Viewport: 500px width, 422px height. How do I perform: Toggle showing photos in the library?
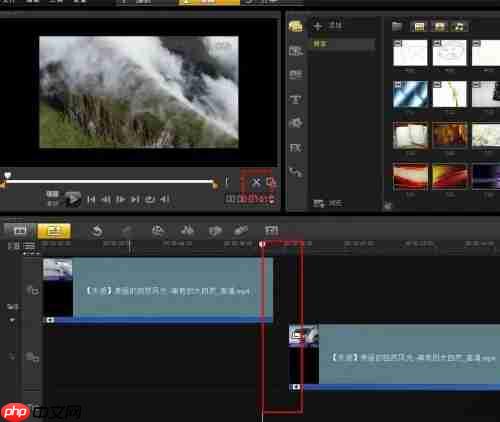(x=439, y=26)
